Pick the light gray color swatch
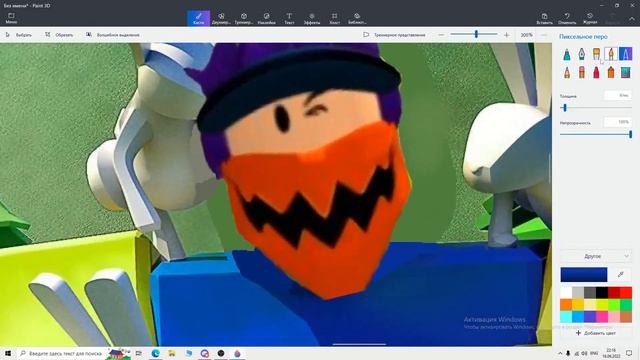This screenshot has height=360, width=640. point(578,292)
